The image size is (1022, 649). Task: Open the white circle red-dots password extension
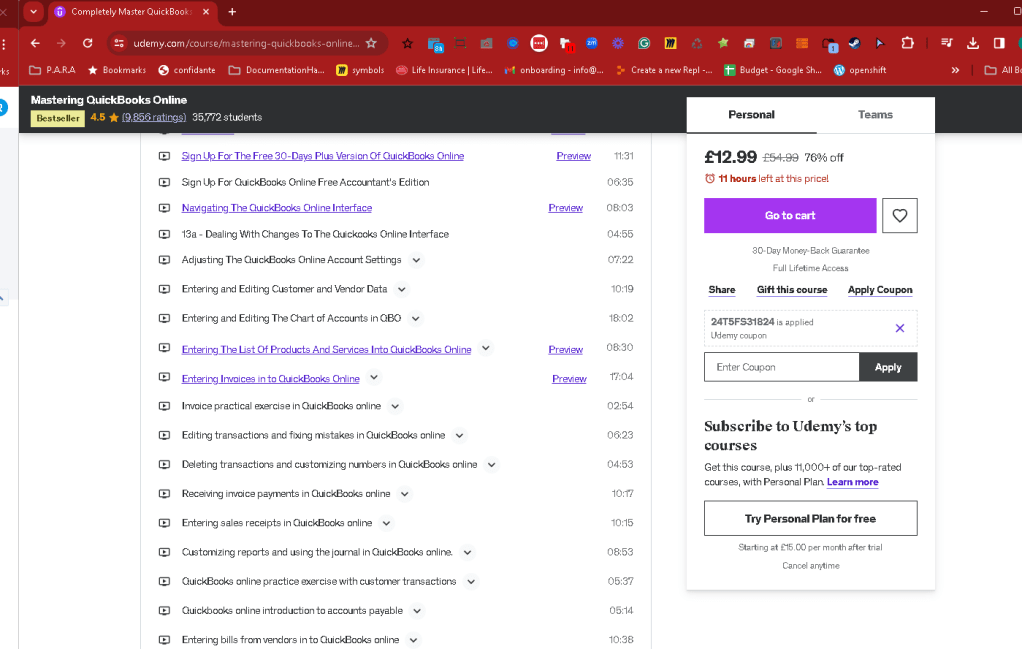539,43
